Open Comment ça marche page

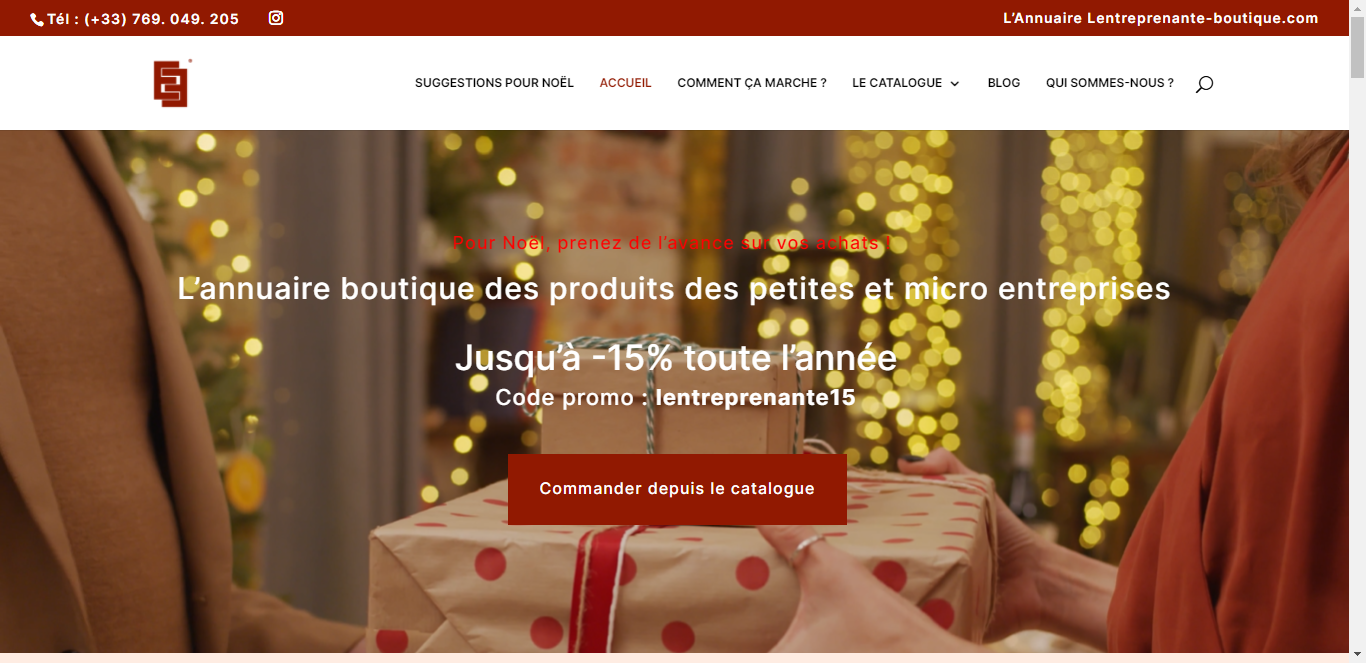pyautogui.click(x=752, y=83)
